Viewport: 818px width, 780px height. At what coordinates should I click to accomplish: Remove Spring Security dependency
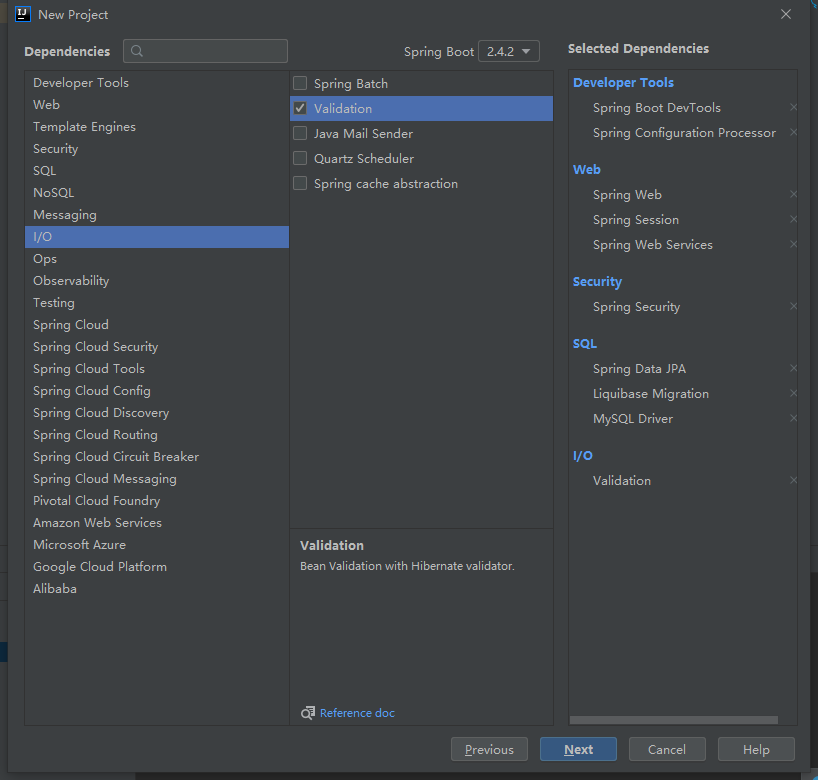click(793, 307)
